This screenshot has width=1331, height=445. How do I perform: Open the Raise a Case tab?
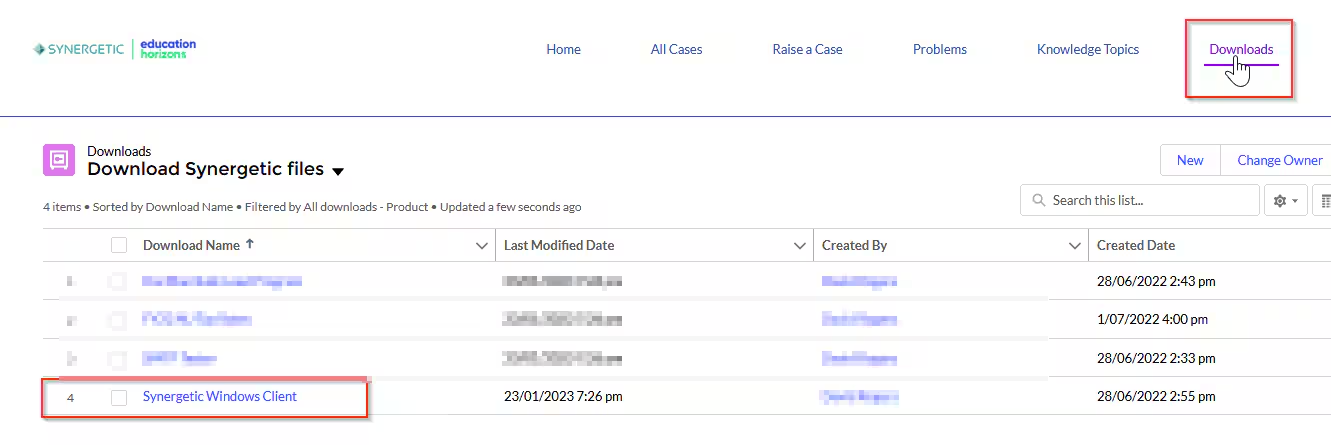[807, 49]
